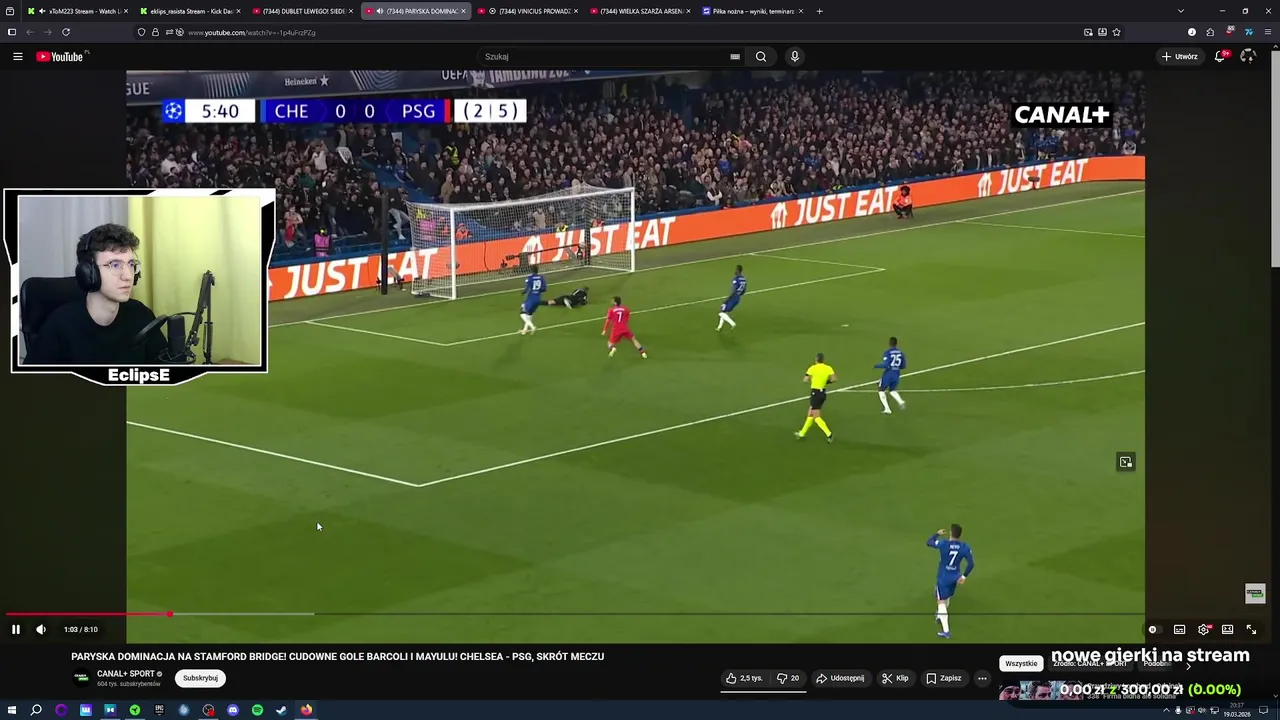Open a new browser tab

pos(820,11)
